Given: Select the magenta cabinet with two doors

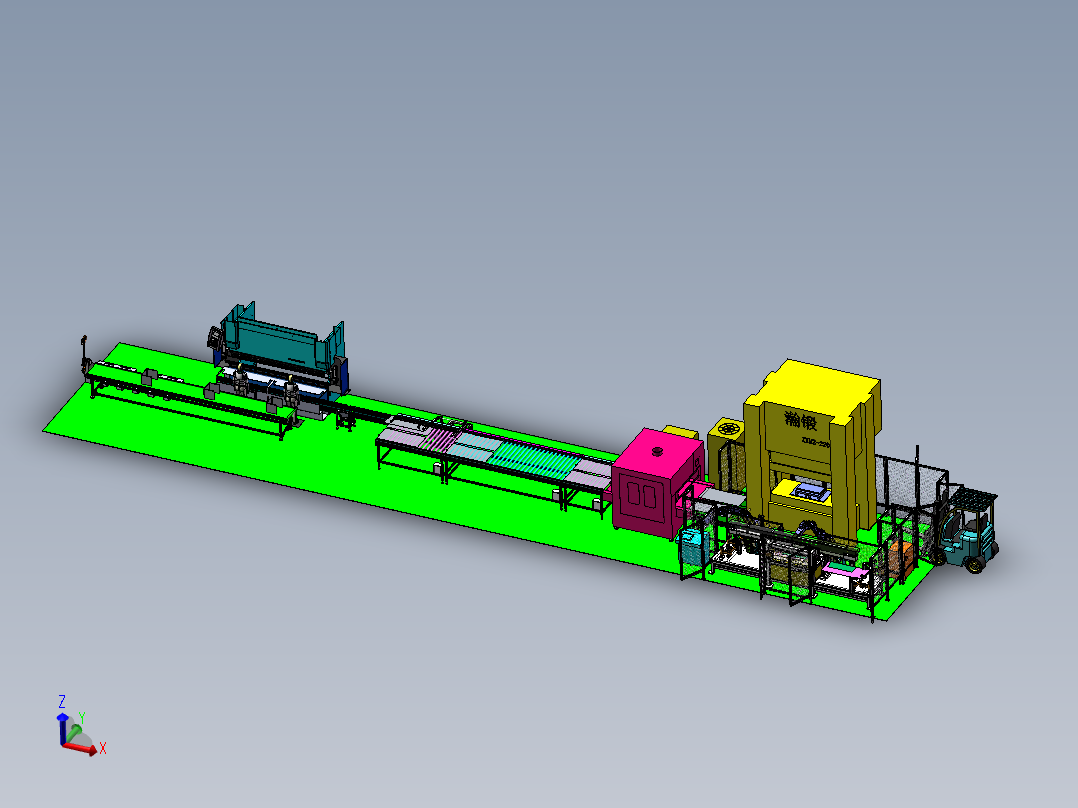Looking at the screenshot, I should (657, 483).
